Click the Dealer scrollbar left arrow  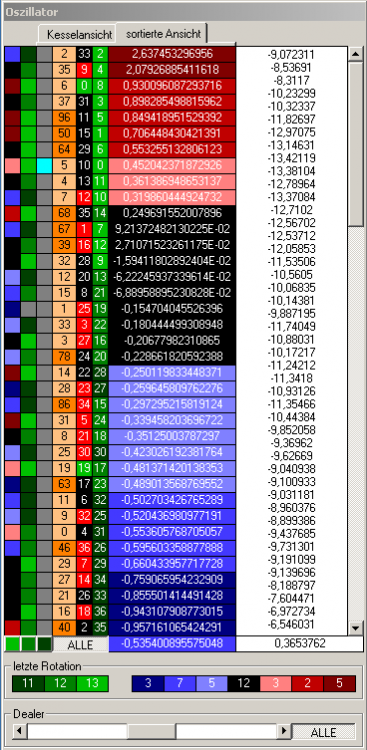coord(20,731)
